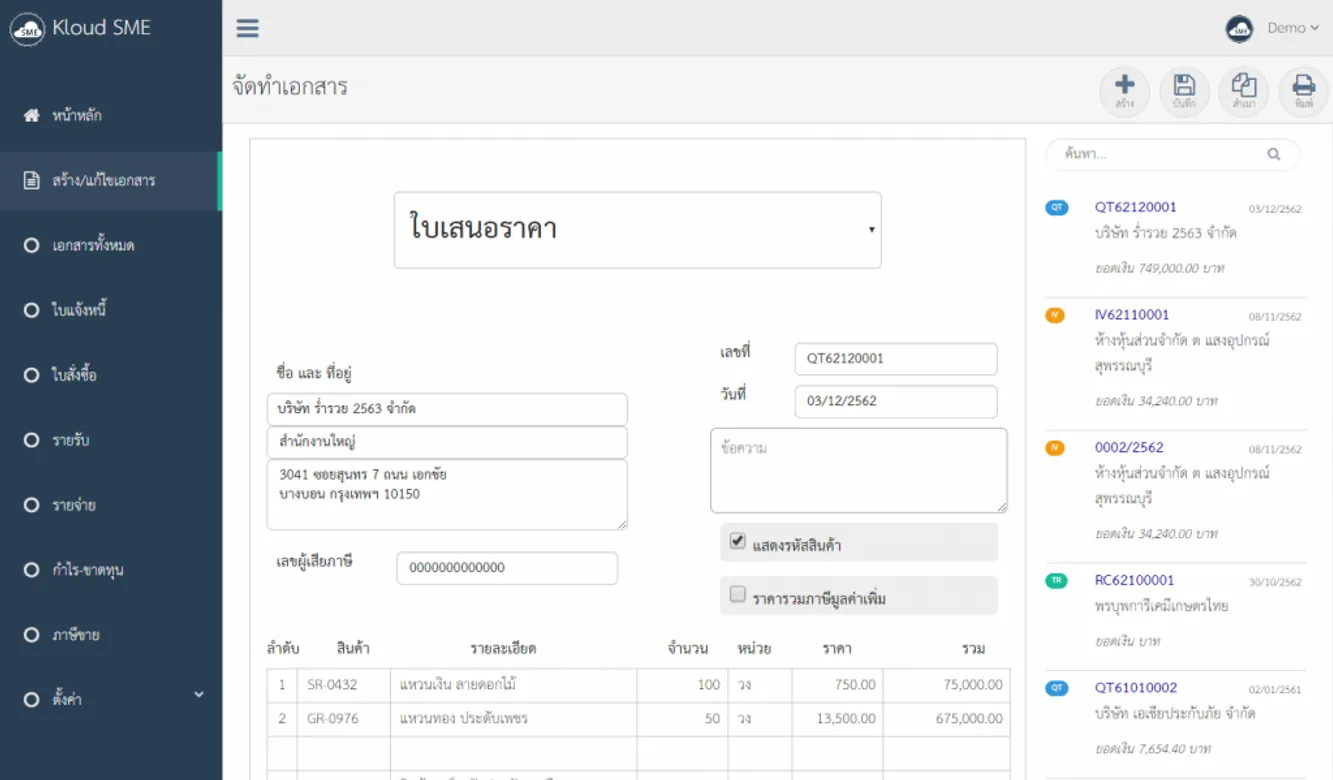Screen dimensions: 1333x780
Task: Enable the ราคารวมภาษีมูลค่าเพิ่ม checkbox
Action: 738,594
